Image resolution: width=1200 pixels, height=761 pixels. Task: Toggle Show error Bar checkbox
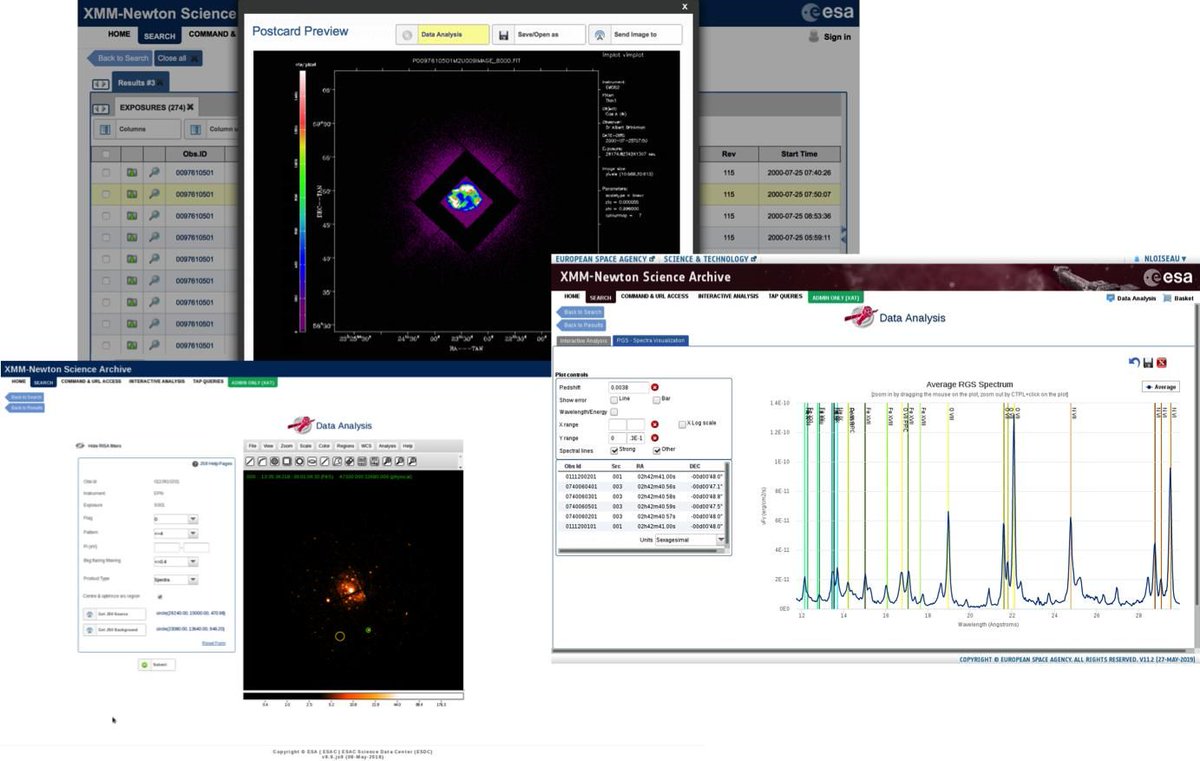(x=657, y=400)
